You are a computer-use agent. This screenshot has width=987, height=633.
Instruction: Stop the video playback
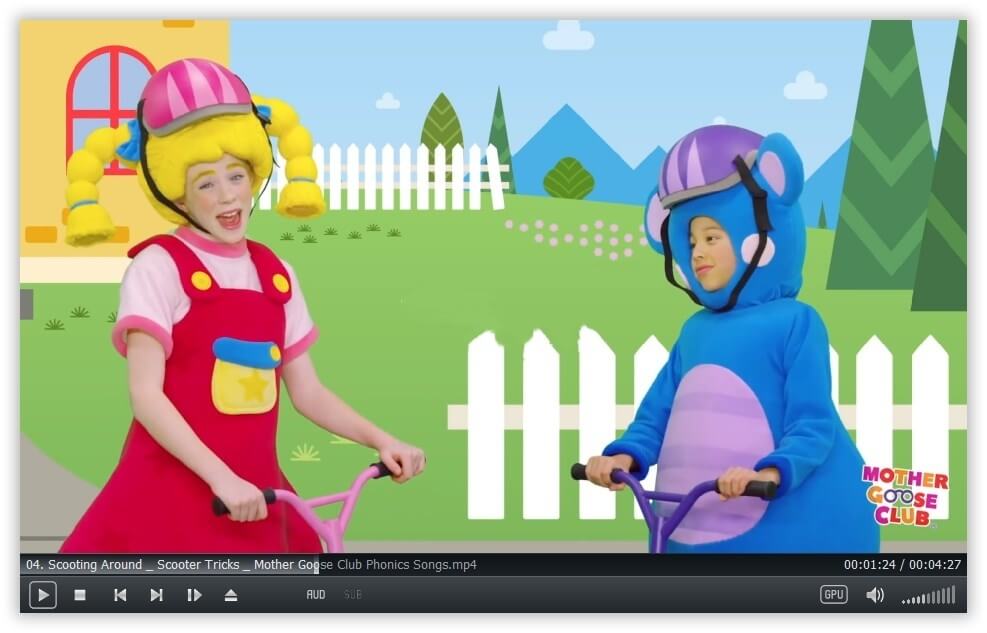(80, 595)
